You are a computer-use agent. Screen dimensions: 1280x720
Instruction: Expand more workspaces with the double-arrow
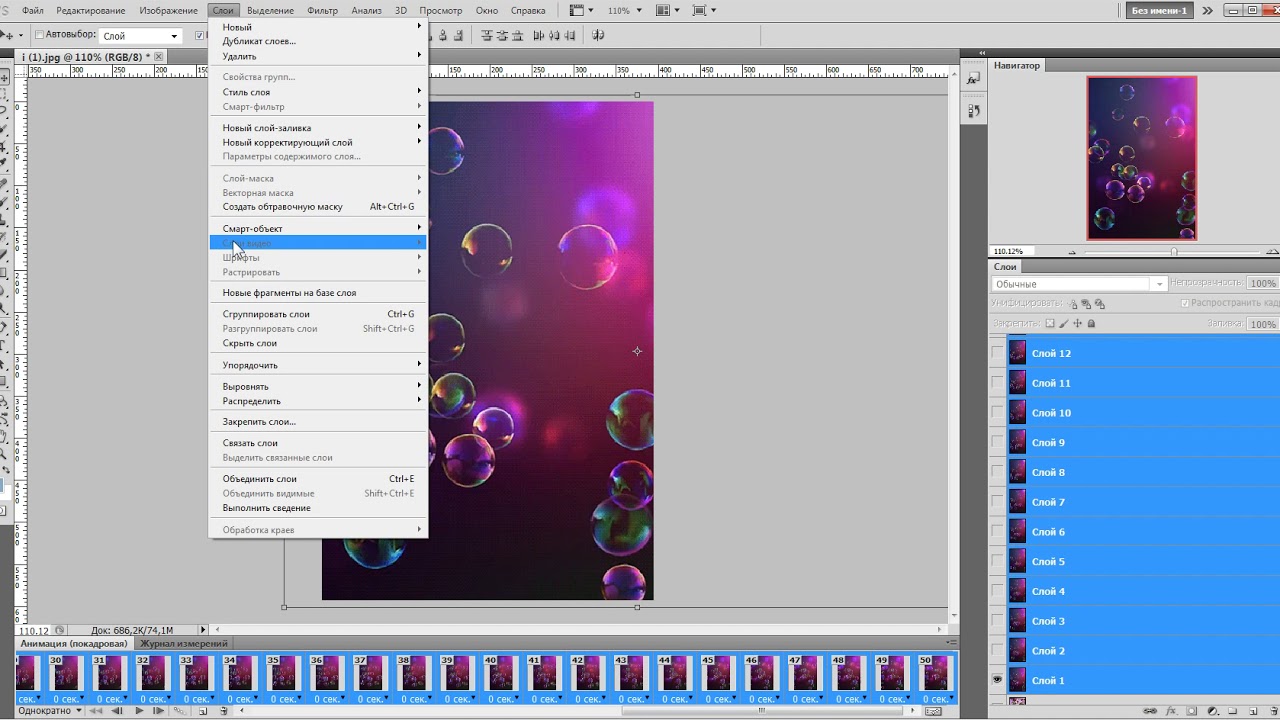point(1207,11)
